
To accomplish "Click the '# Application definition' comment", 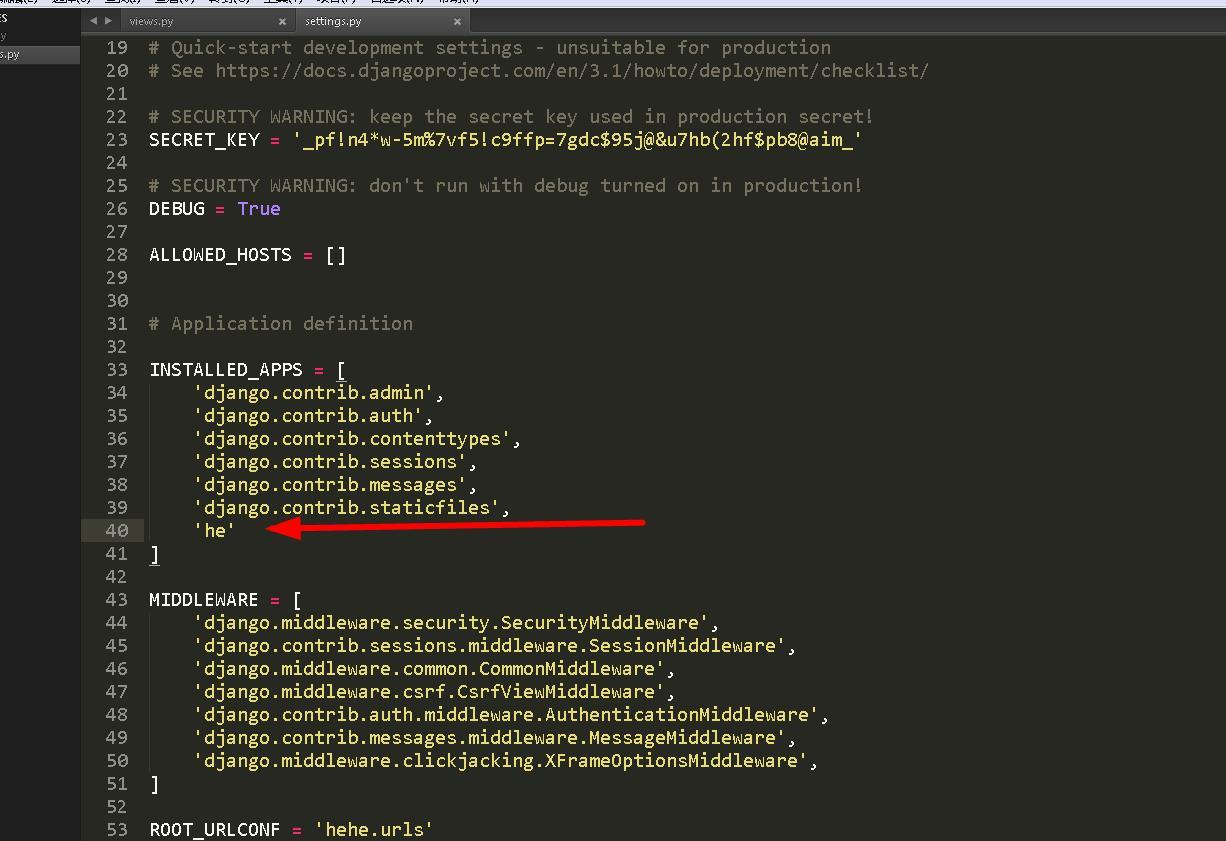I will (x=281, y=323).
